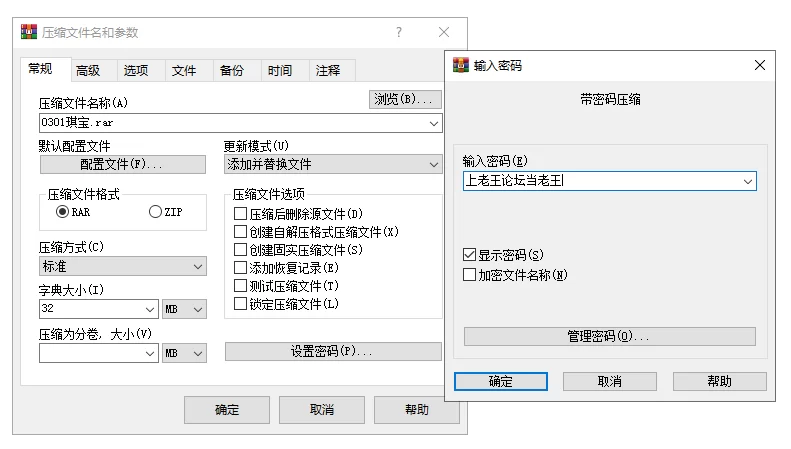791x449 pixels.
Task: Click the 设置密码 button
Action: (x=333, y=352)
